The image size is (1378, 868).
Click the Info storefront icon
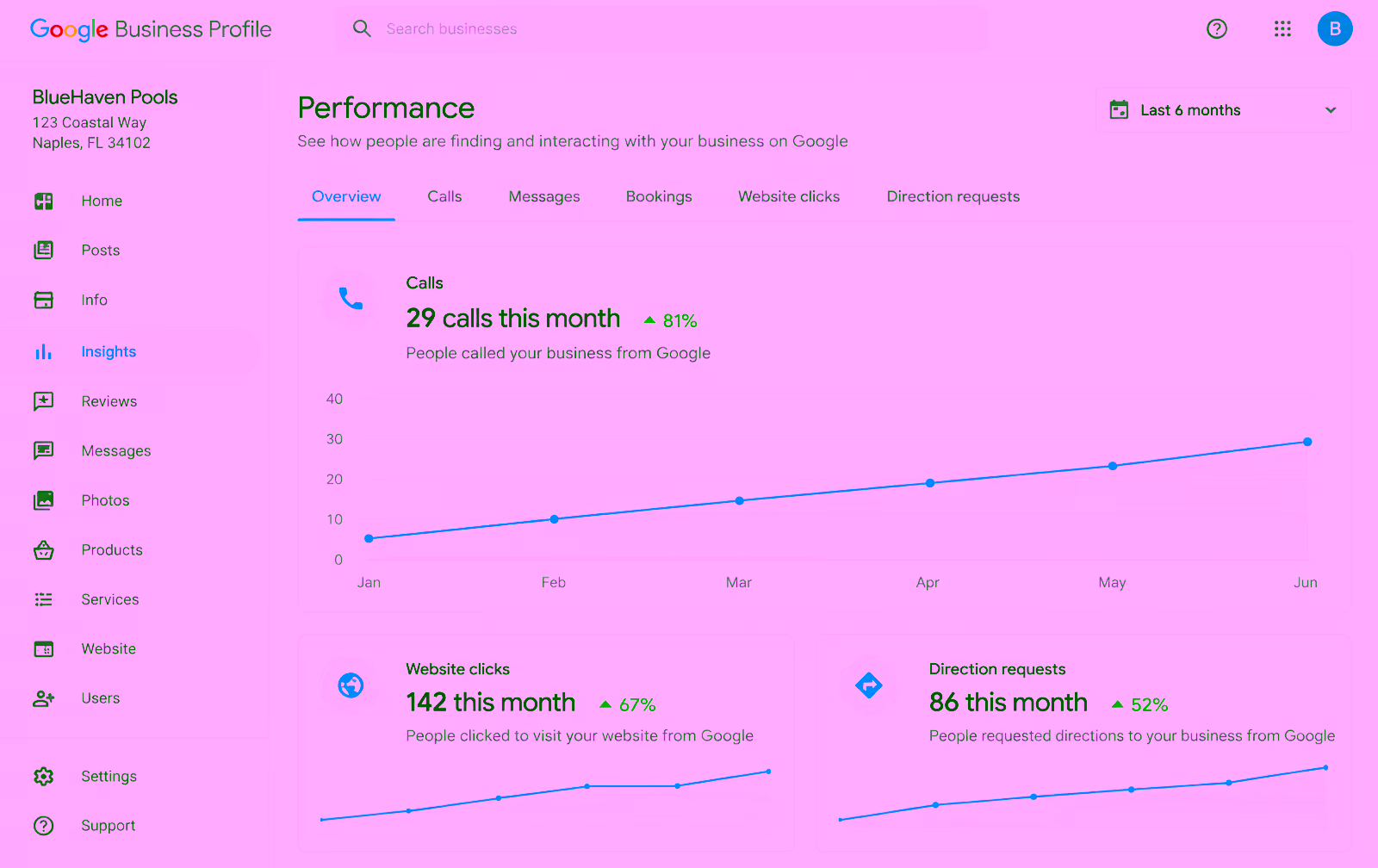(44, 301)
